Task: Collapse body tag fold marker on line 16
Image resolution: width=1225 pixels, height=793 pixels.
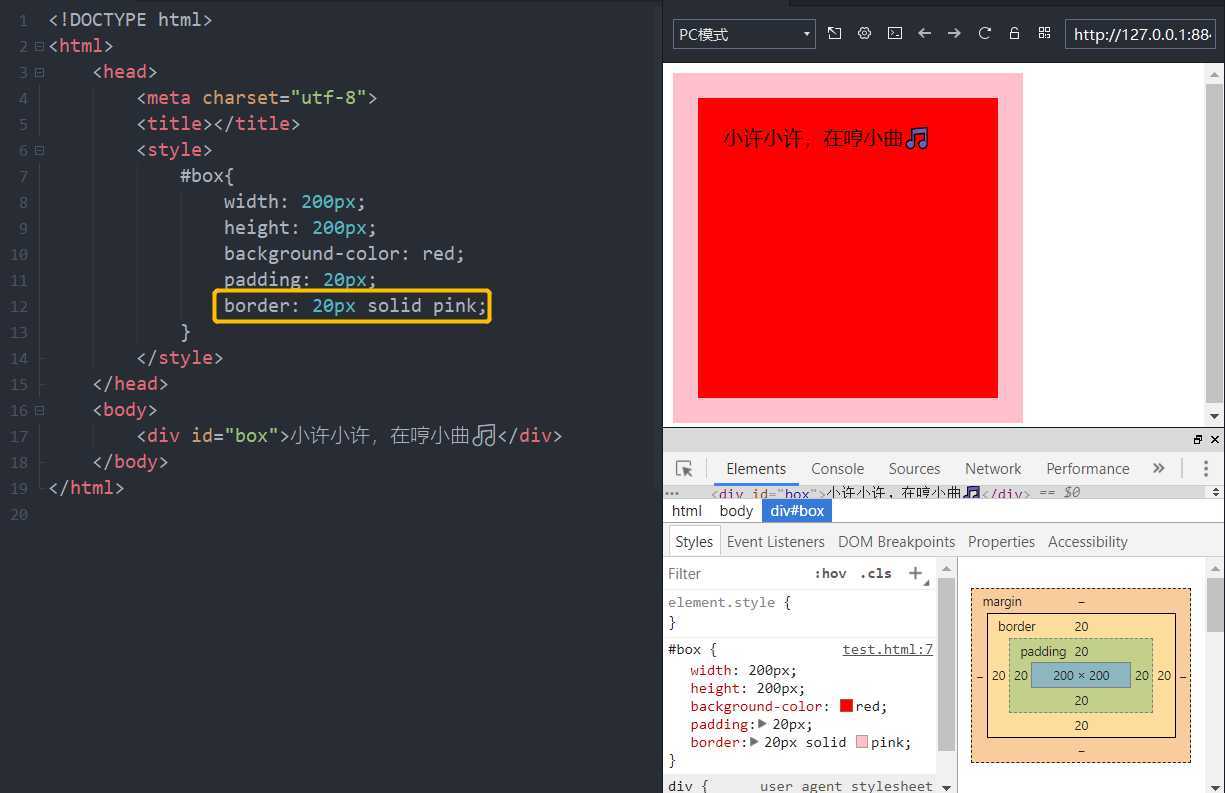Action: click(x=39, y=410)
